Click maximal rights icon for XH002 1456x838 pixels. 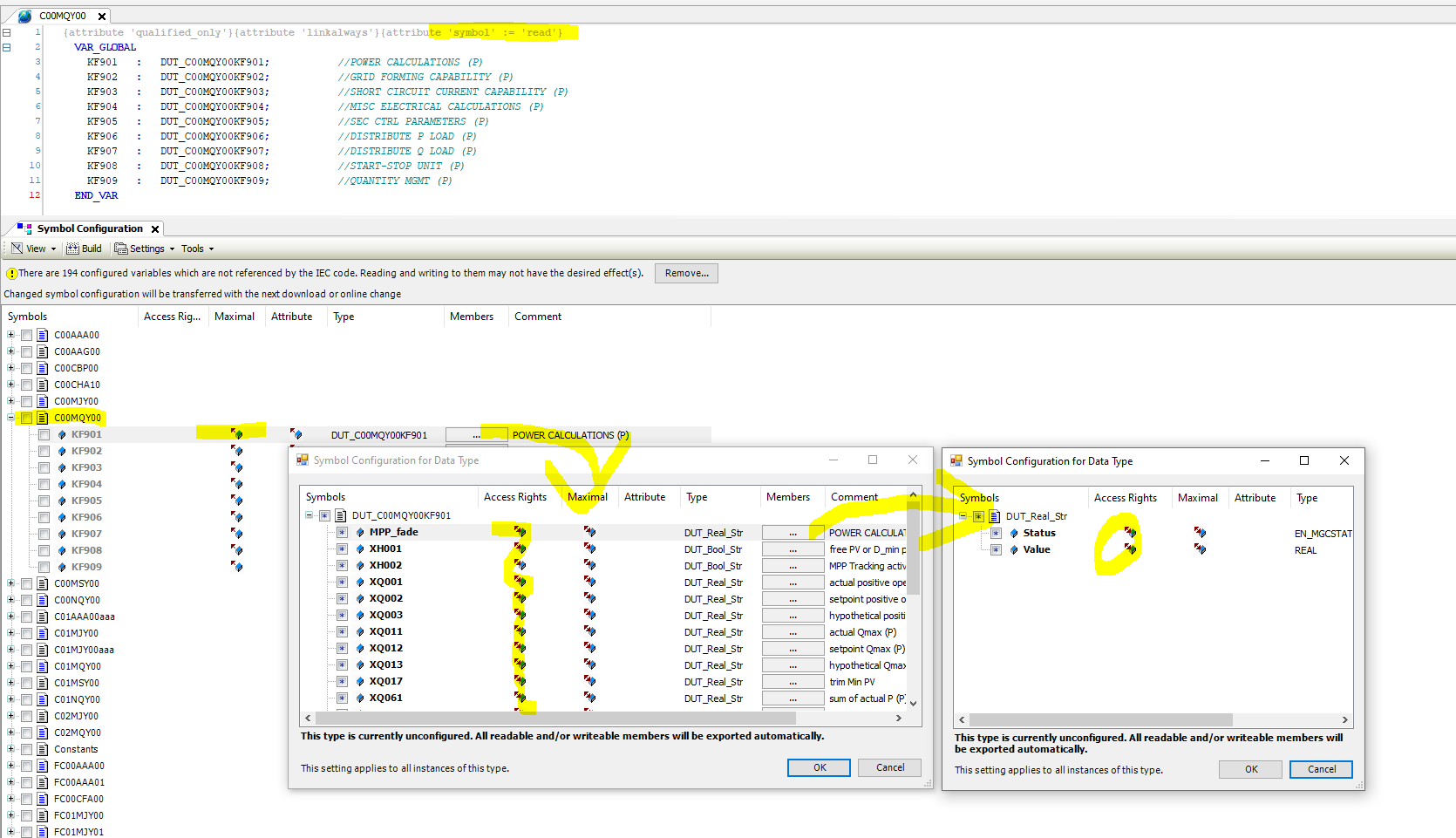[x=590, y=564]
